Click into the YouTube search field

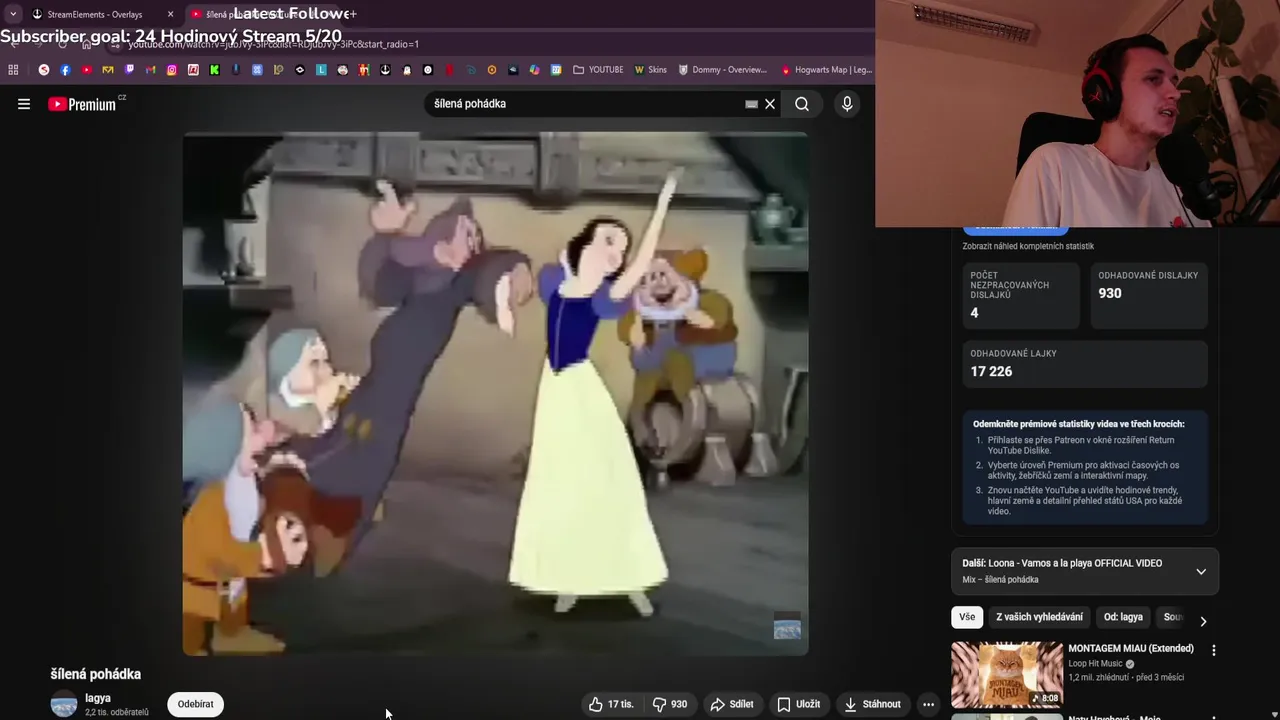point(585,104)
